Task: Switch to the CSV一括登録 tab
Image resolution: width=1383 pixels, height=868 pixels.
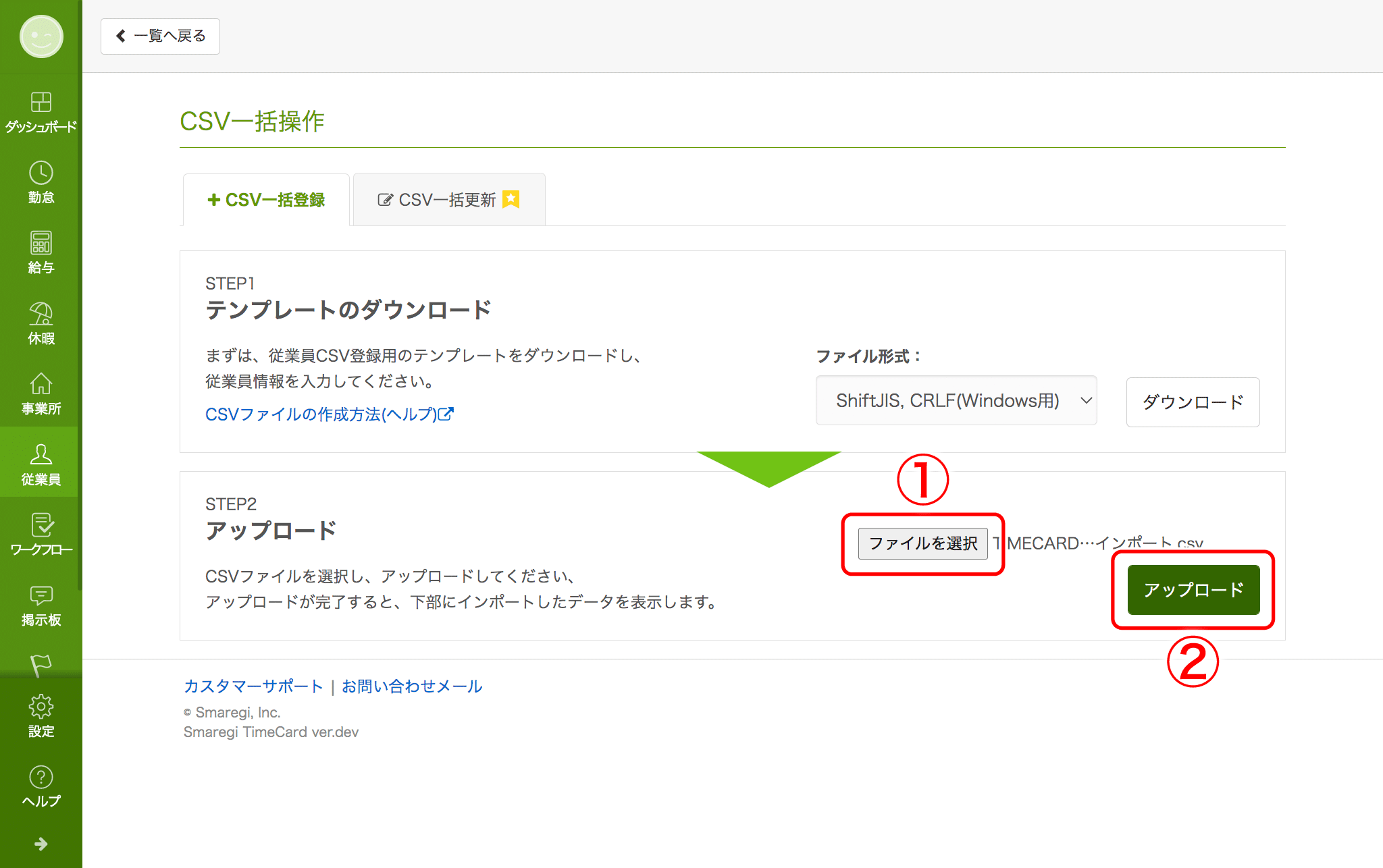Action: pos(266,200)
